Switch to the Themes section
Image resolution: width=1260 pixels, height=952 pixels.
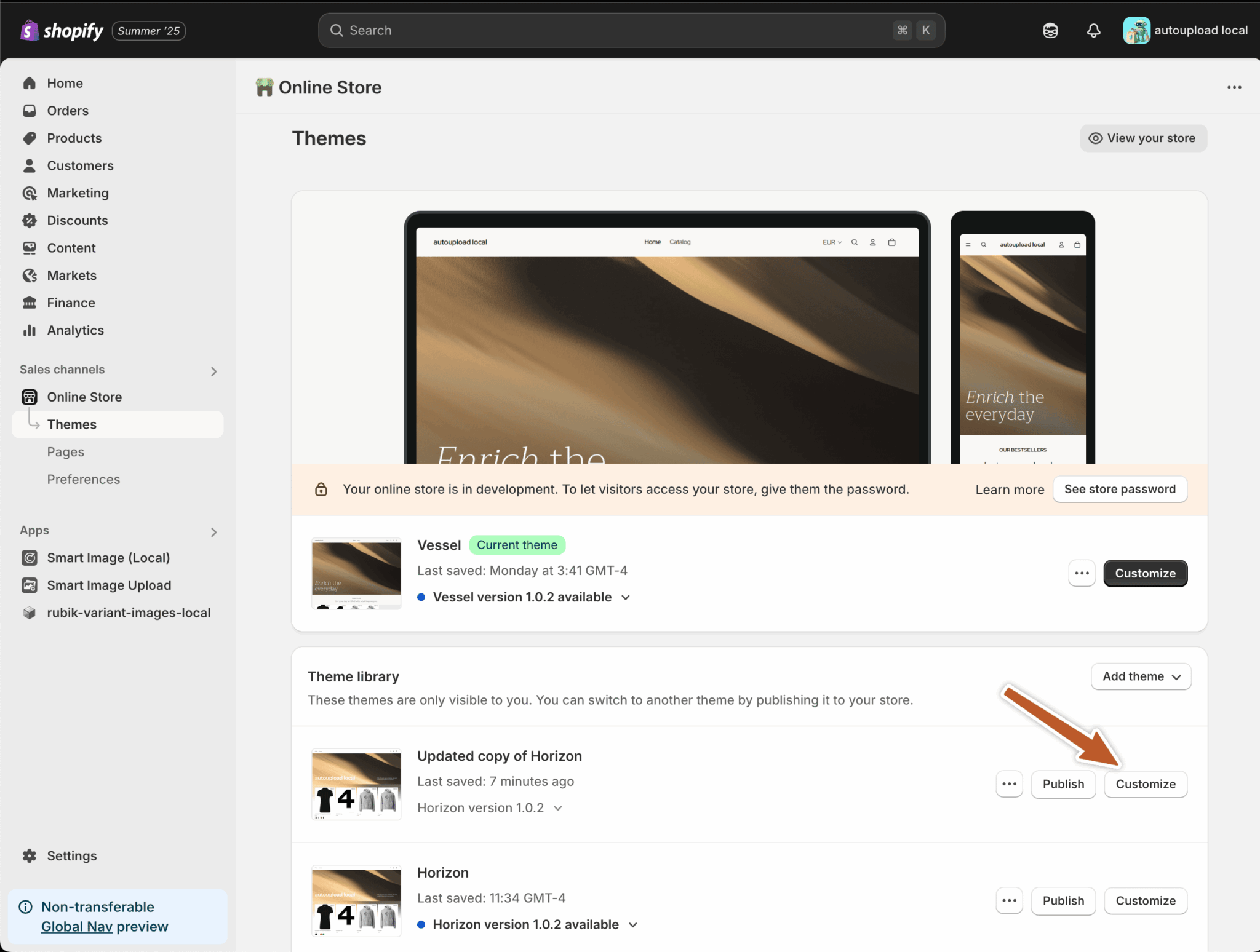click(72, 424)
